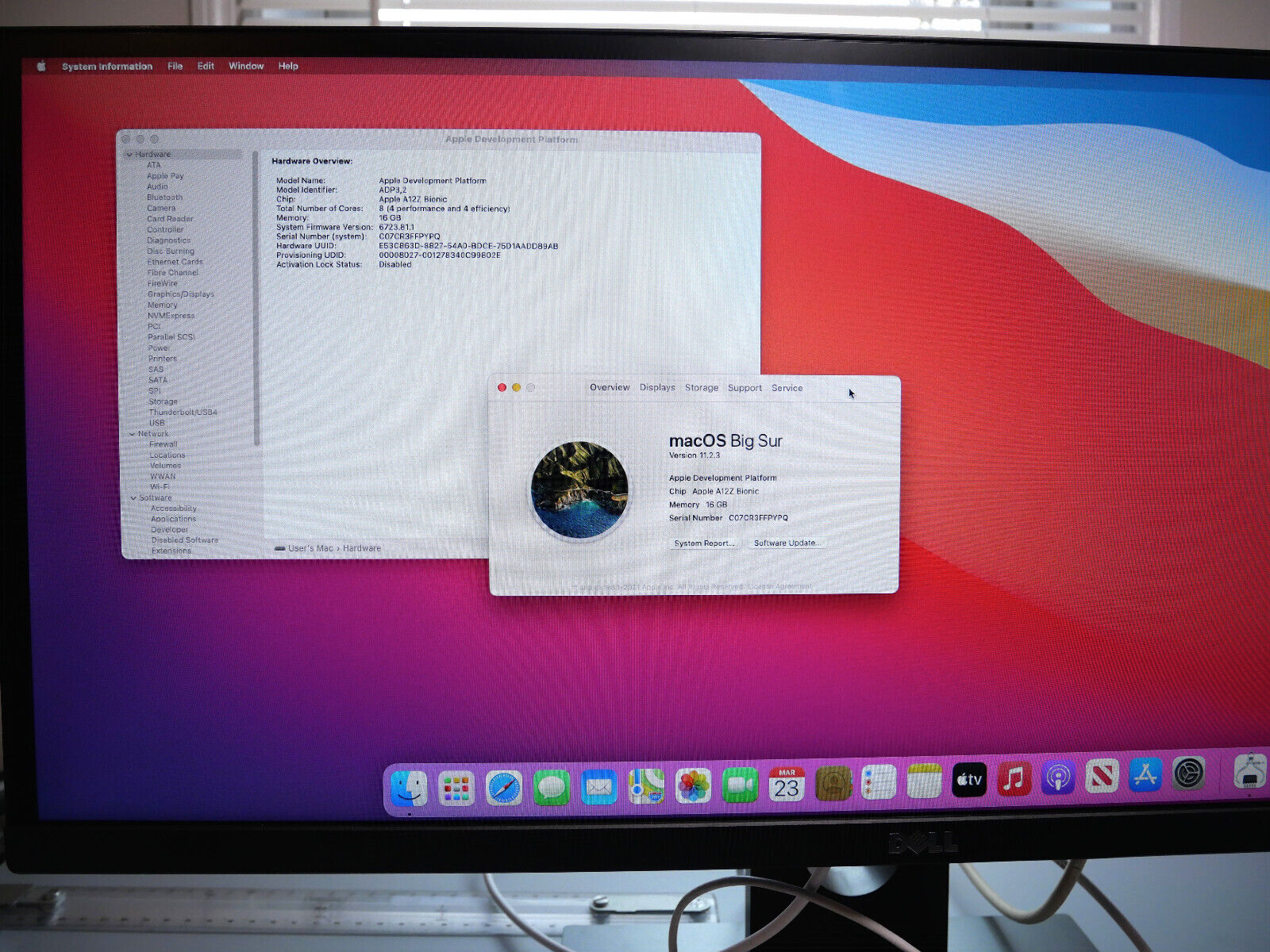Open Notes in the Dock
Screen dimensions: 1270x952
point(924,781)
